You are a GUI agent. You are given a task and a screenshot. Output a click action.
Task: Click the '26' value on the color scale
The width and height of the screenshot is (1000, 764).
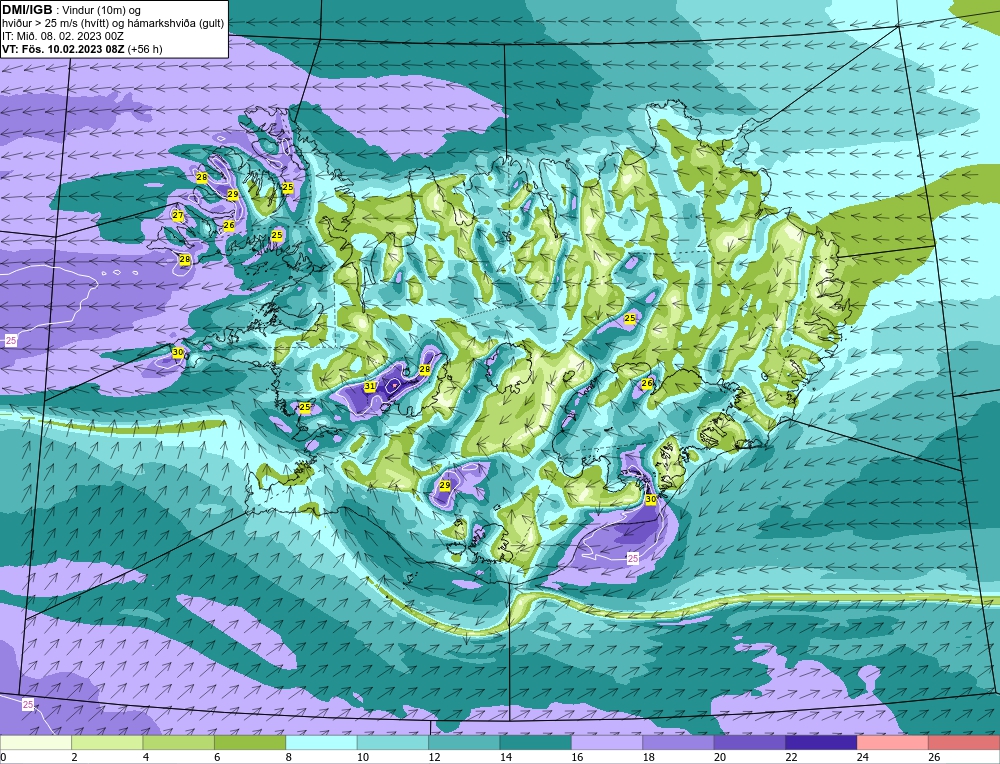pos(934,758)
